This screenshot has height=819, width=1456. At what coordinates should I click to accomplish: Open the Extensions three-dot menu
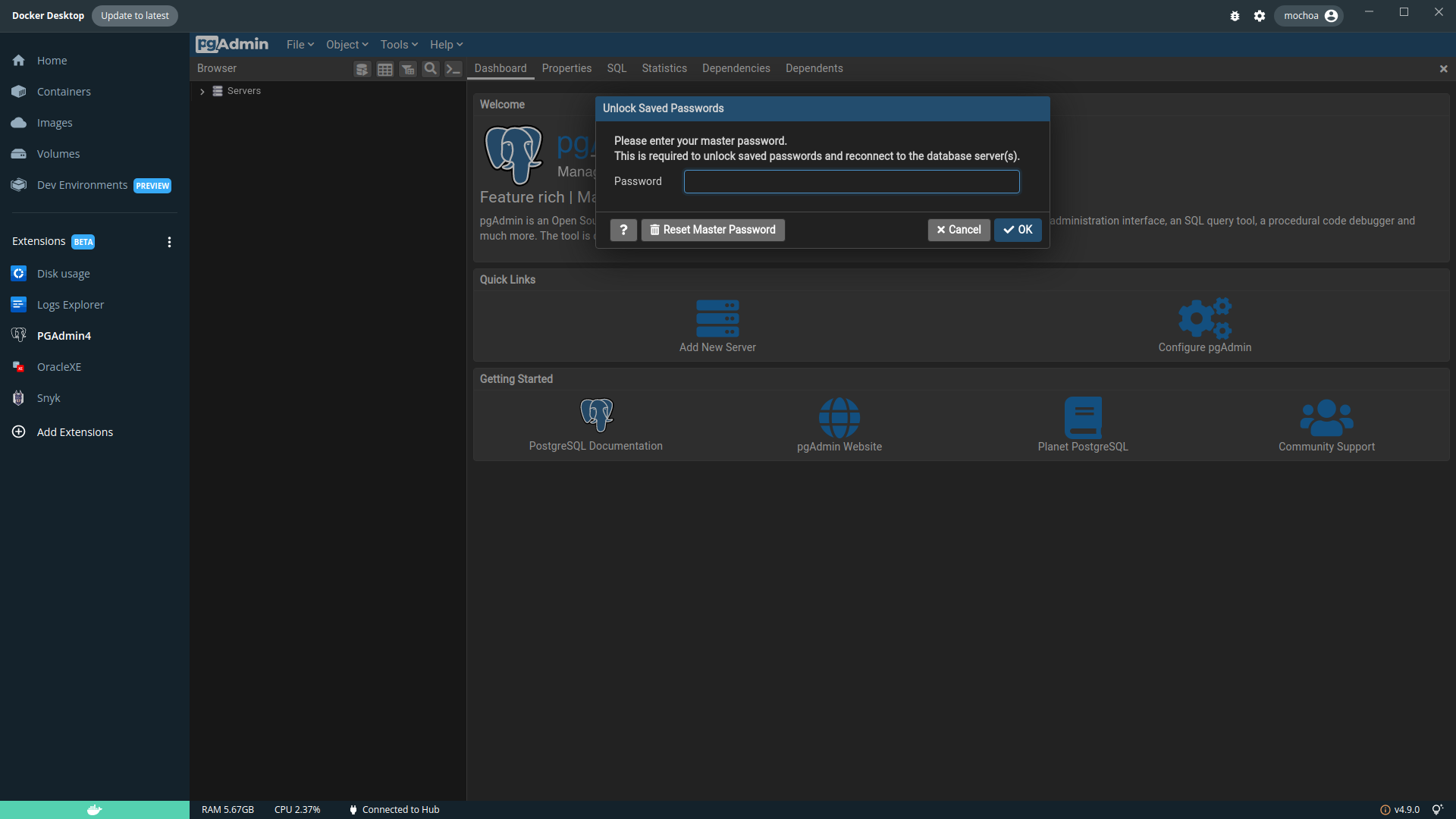click(x=169, y=242)
